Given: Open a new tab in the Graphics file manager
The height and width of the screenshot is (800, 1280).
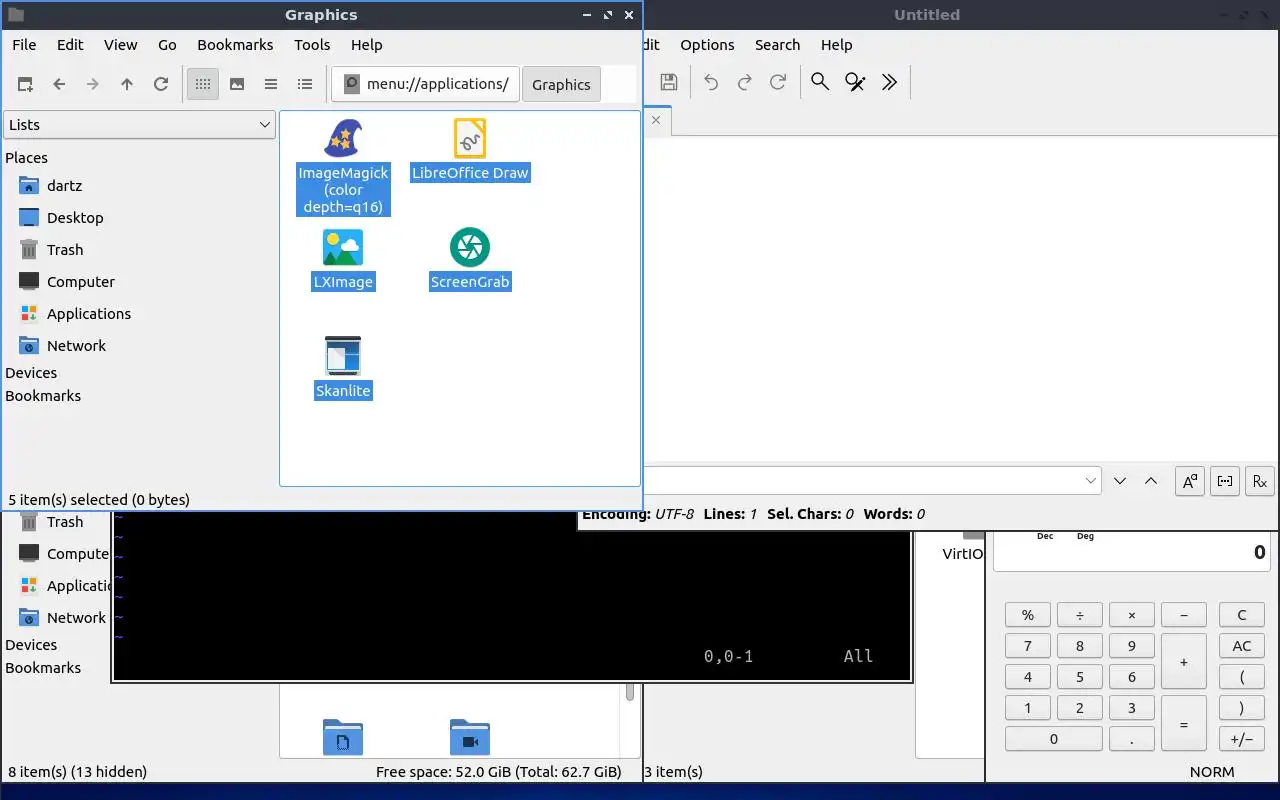Looking at the screenshot, I should click(25, 84).
